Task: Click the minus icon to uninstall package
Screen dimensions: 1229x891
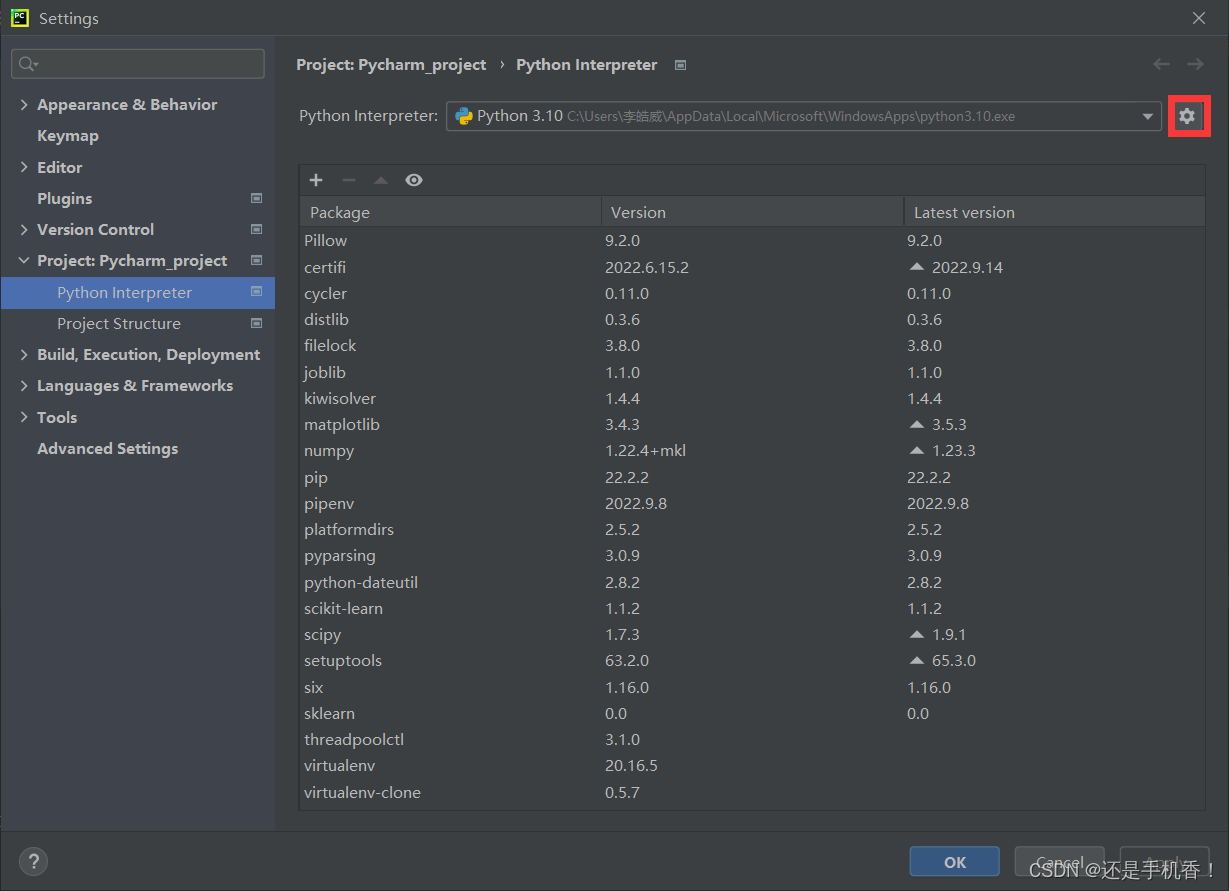Action: click(349, 180)
